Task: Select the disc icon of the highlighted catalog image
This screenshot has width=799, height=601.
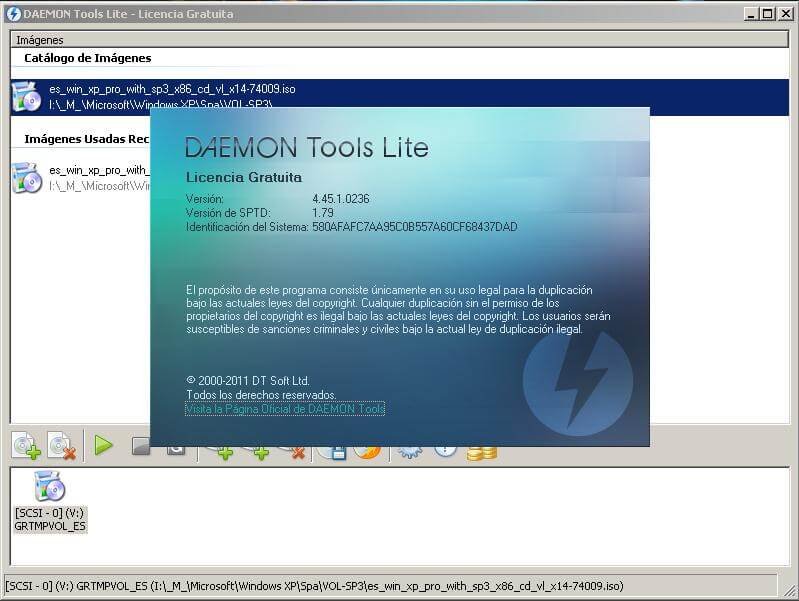Action: pos(26,96)
